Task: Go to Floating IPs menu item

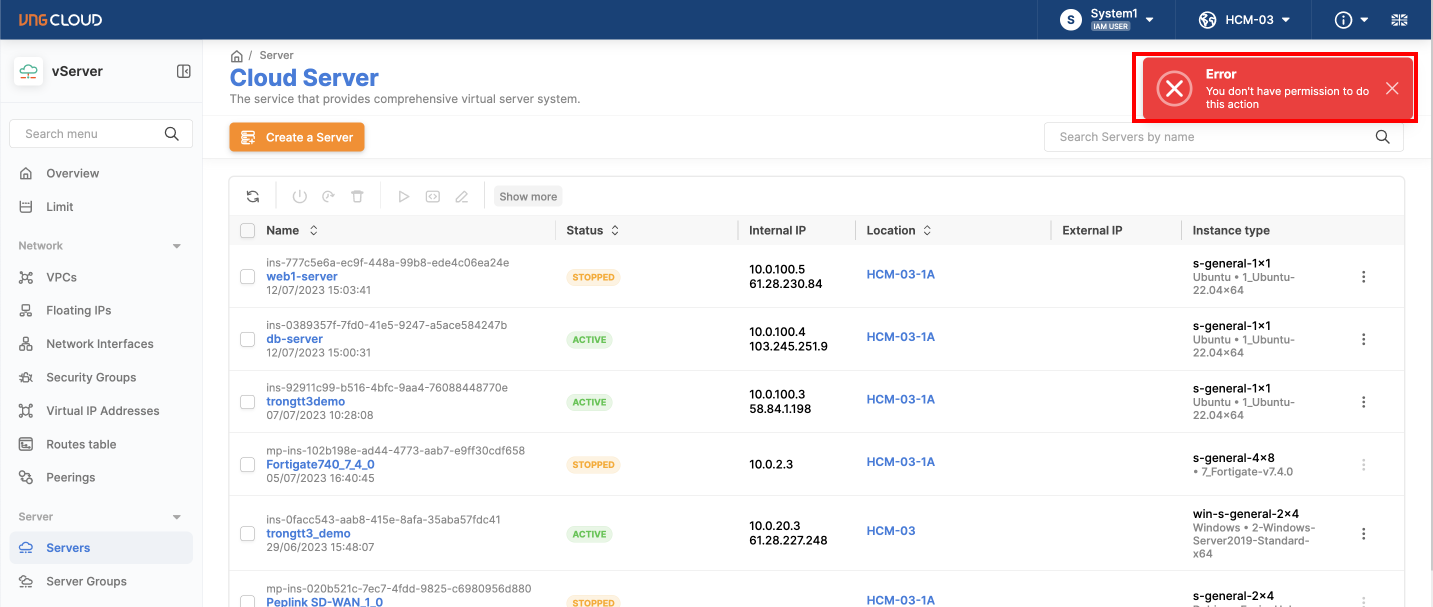Action: tap(78, 311)
